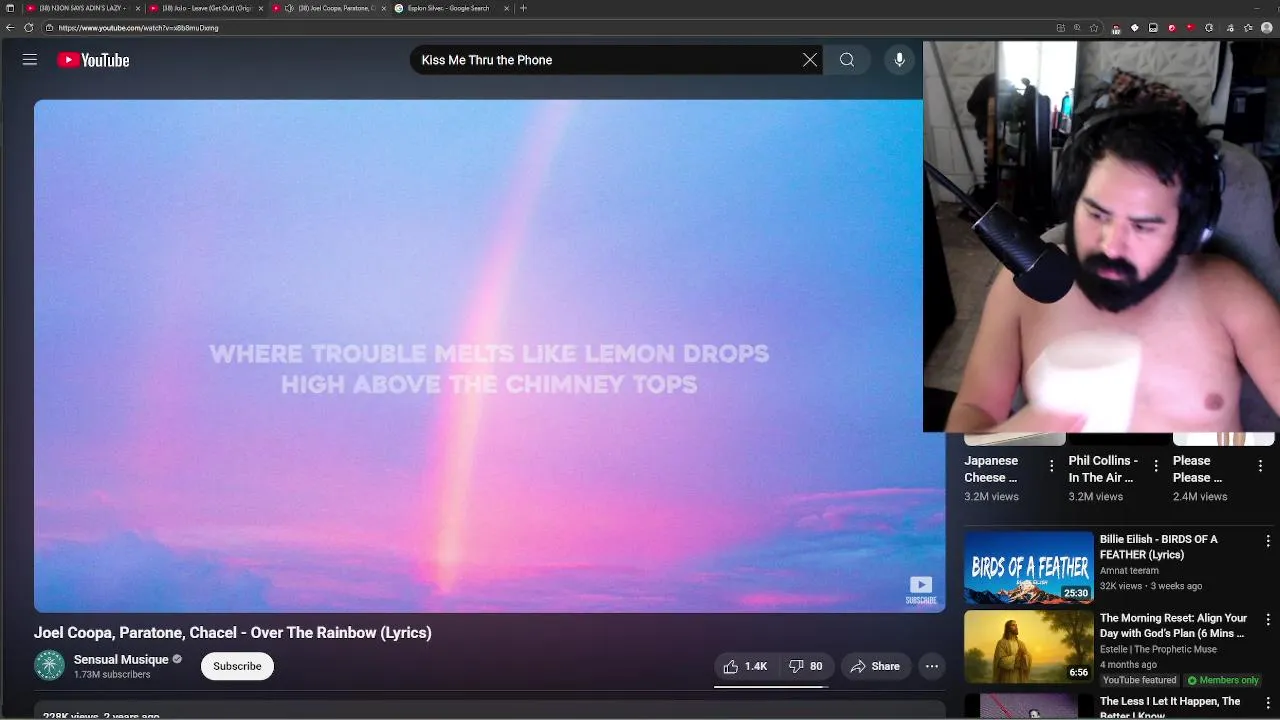1280x720 pixels.
Task: Add this page to favorites star
Action: click(x=1094, y=28)
